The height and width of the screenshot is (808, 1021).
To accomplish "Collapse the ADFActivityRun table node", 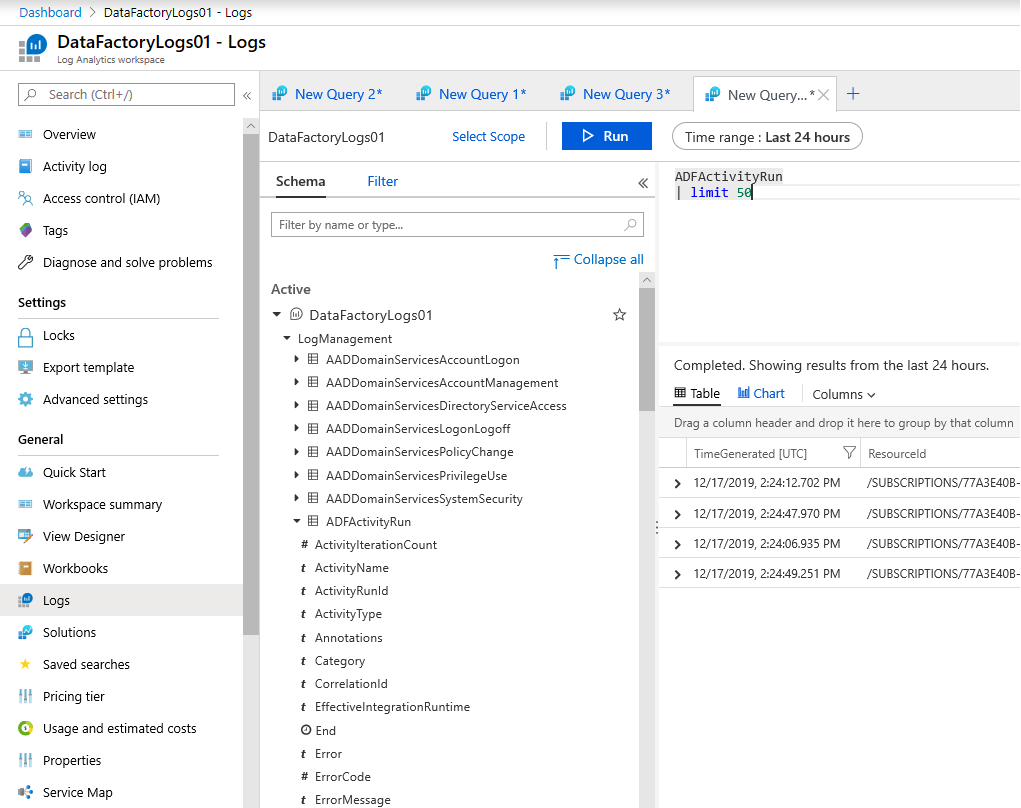I will pyautogui.click(x=297, y=521).
